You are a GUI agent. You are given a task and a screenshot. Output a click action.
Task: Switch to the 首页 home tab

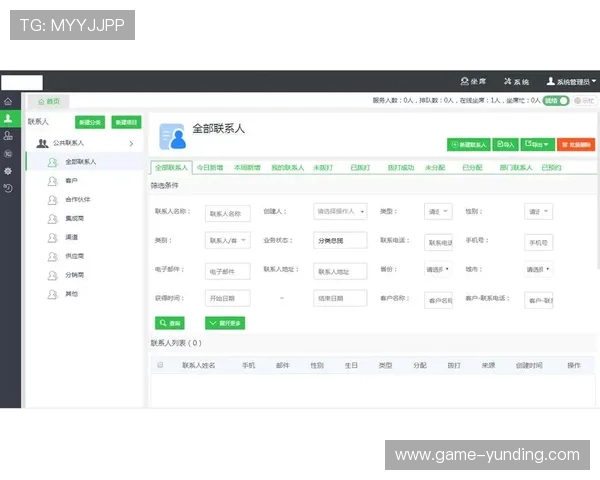(49, 101)
